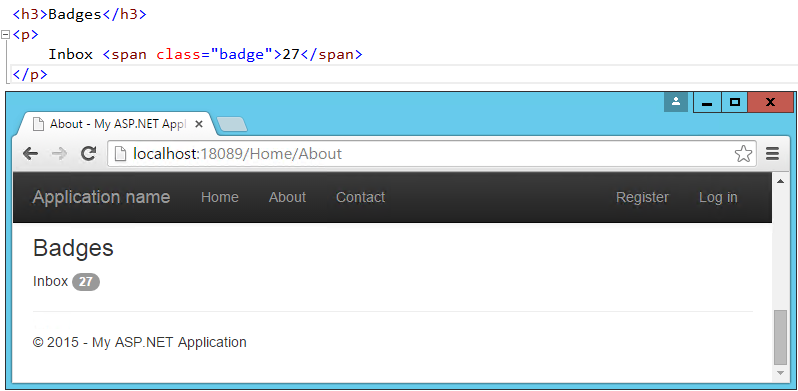This screenshot has height=391, width=798.
Task: Click the span class="badge" code line
Action: [205, 54]
